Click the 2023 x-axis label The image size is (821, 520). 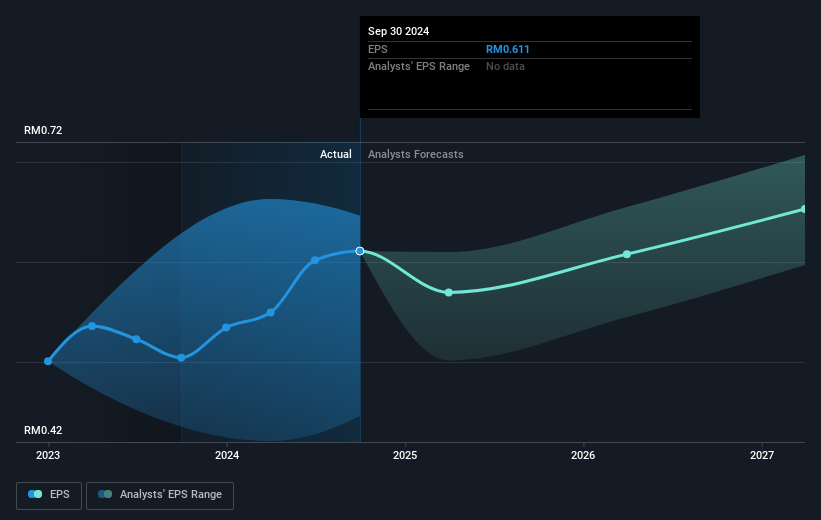coord(48,456)
